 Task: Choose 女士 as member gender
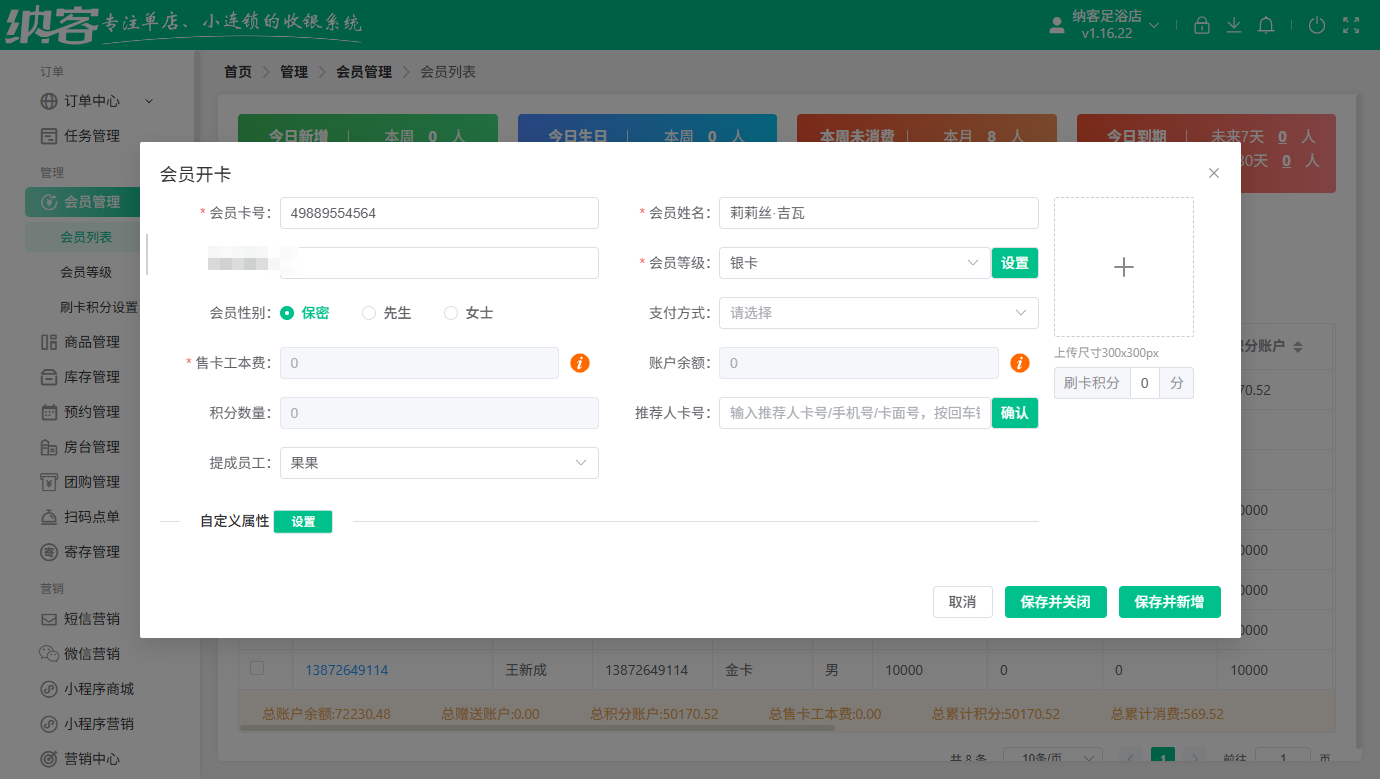[x=450, y=312]
